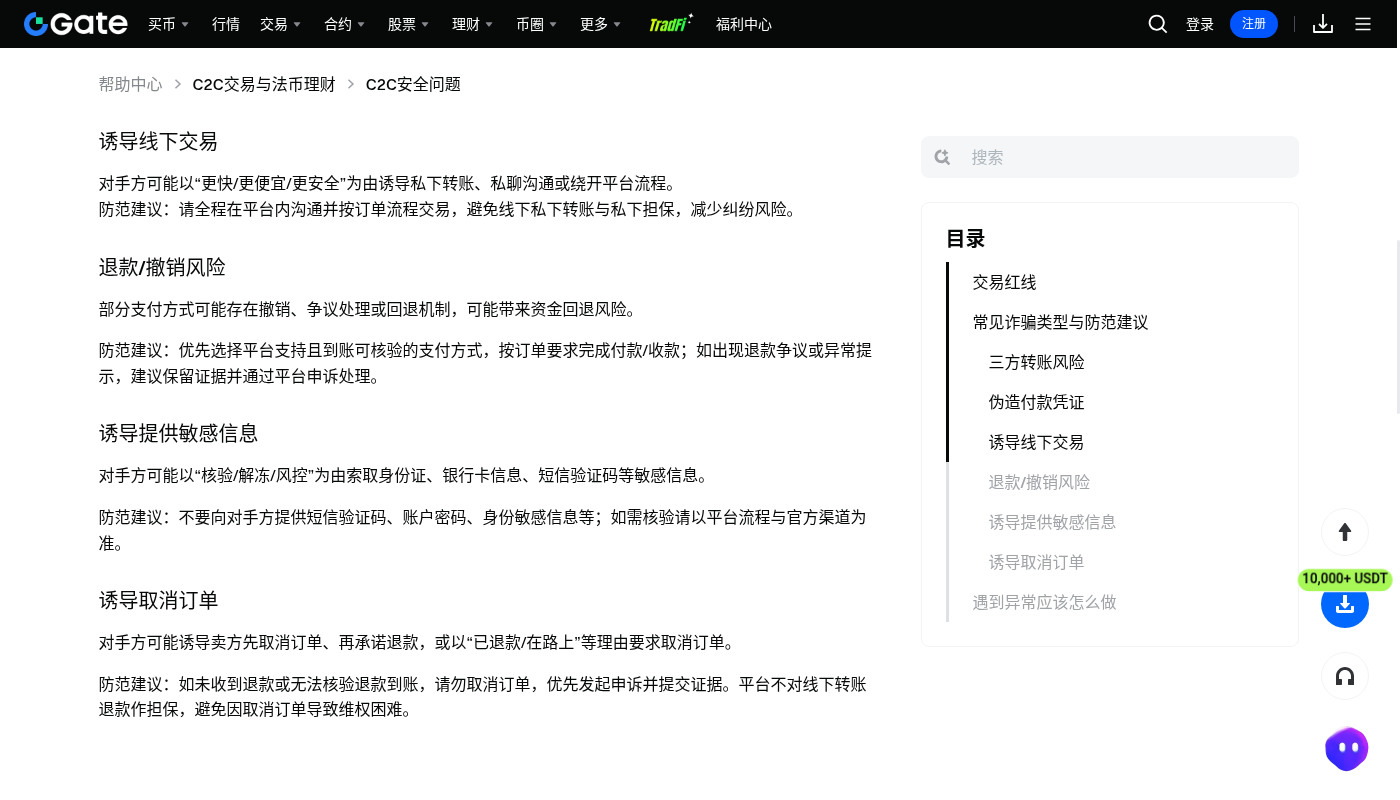Click the back-to-top arrow button
This screenshot has width=1400, height=800.
tap(1345, 532)
